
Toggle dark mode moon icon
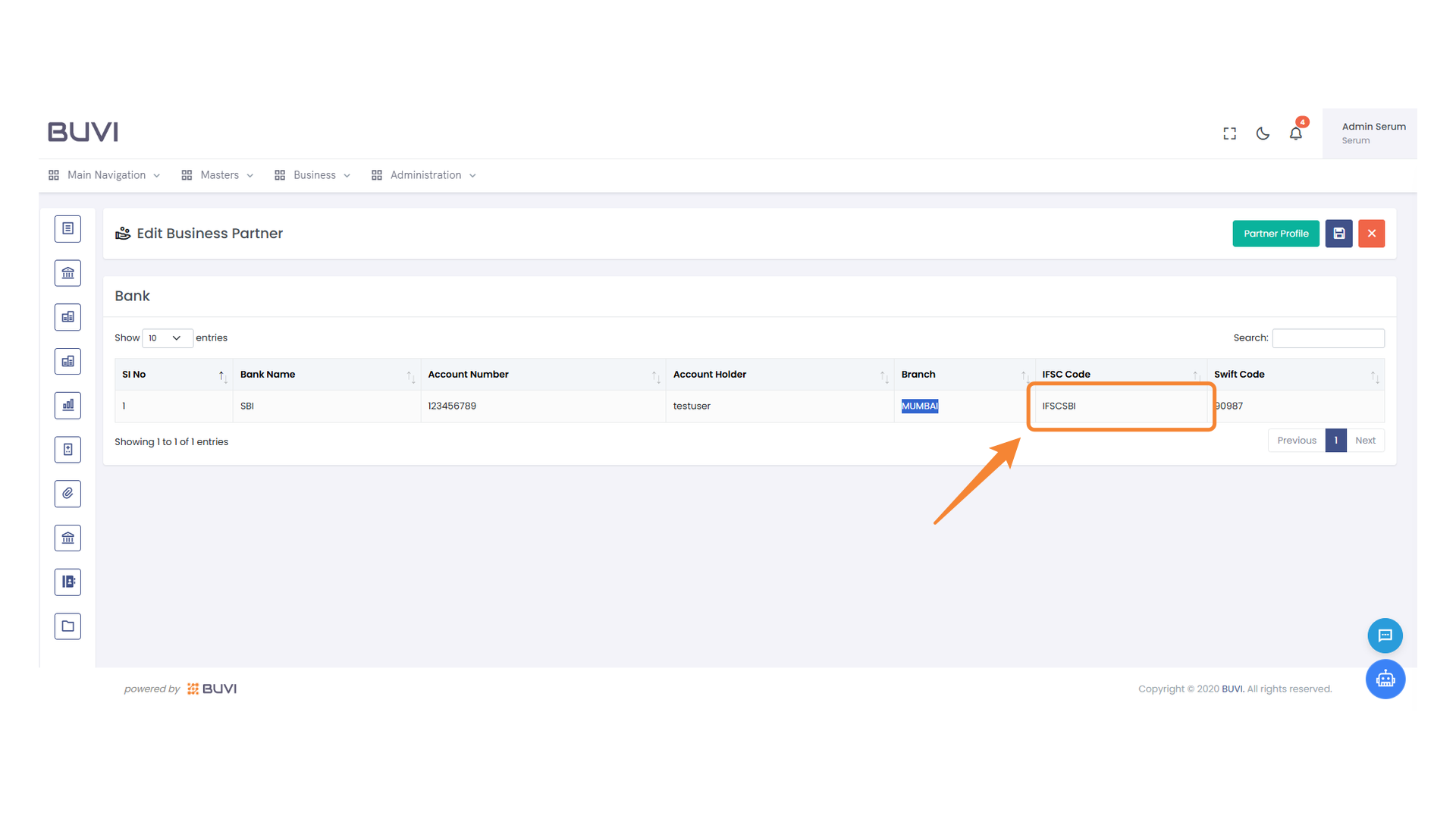point(1263,133)
